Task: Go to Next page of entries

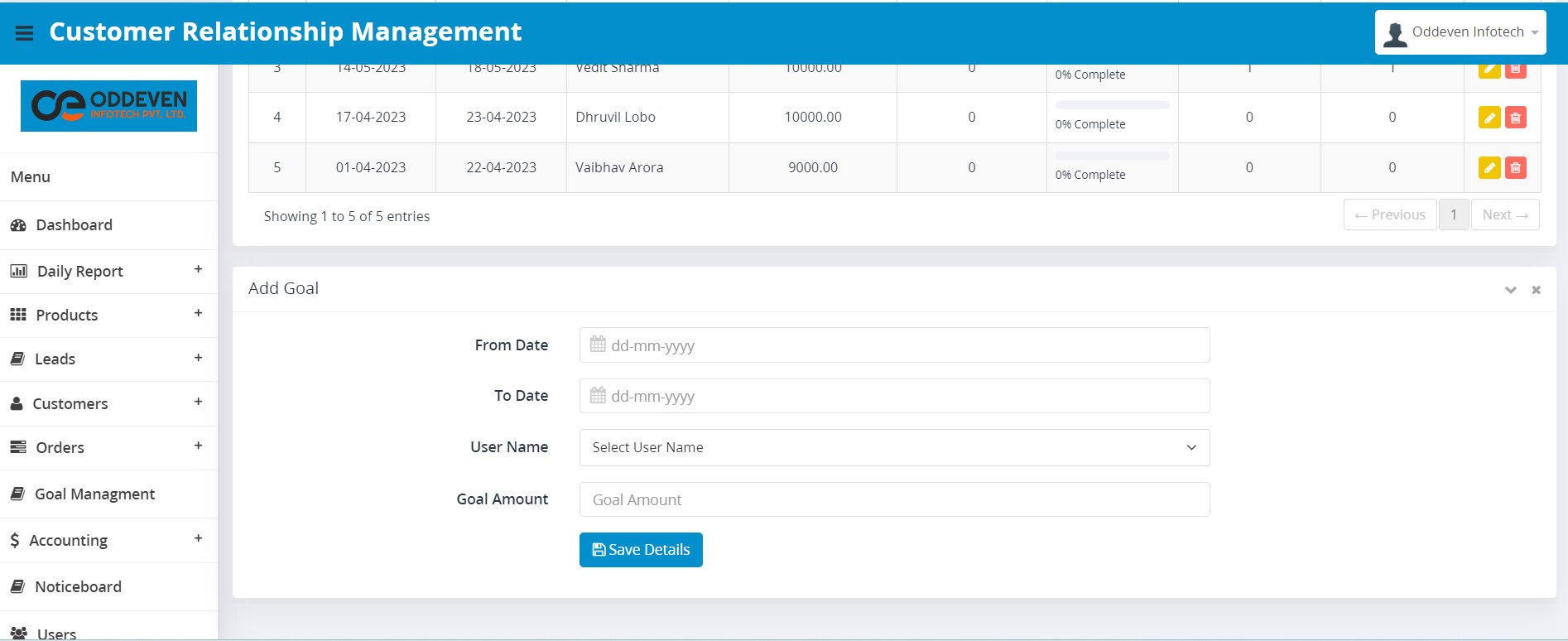Action: coord(1504,214)
